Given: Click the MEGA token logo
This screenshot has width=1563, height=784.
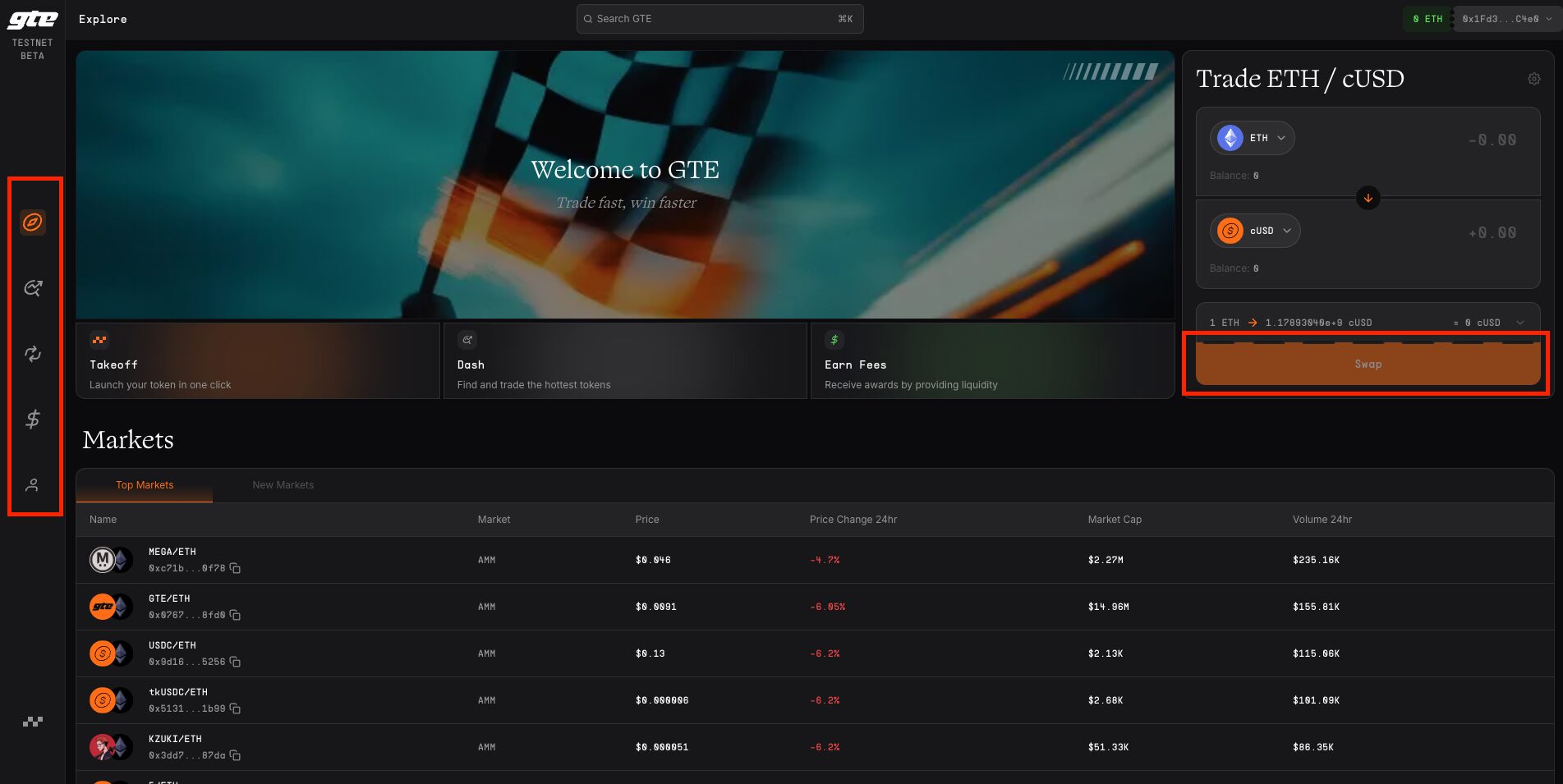Looking at the screenshot, I should (x=103, y=560).
